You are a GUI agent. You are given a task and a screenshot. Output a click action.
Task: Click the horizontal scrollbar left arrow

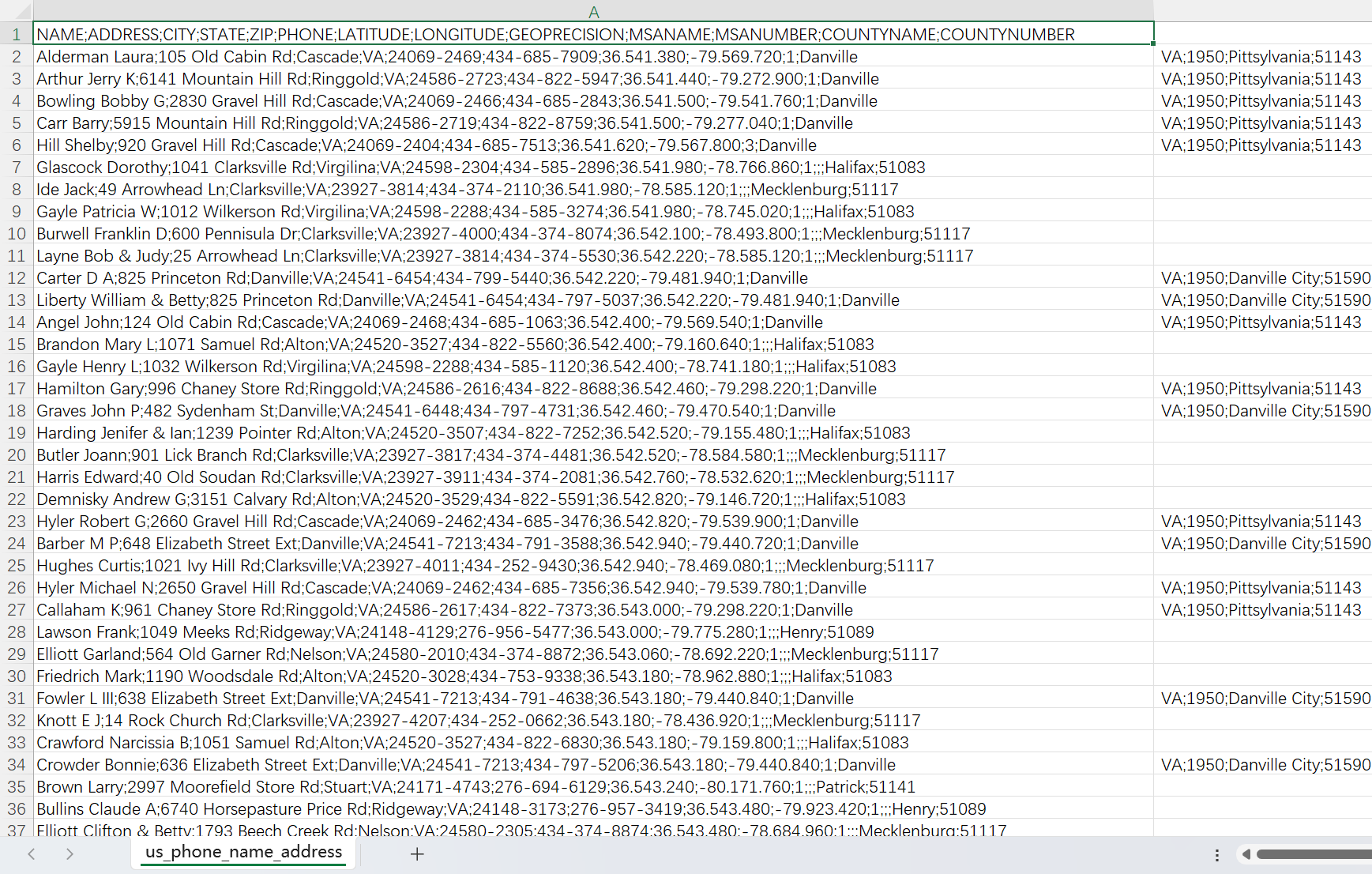[x=1246, y=854]
